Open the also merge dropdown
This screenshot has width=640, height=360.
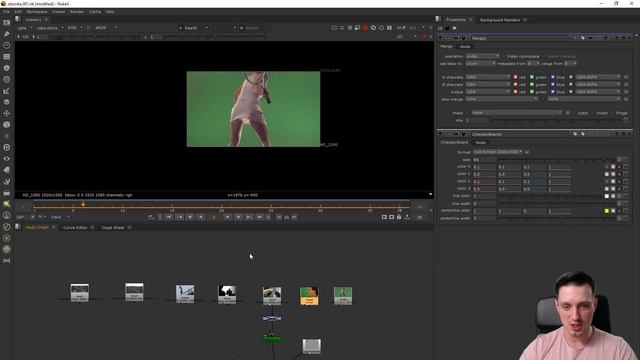point(502,99)
